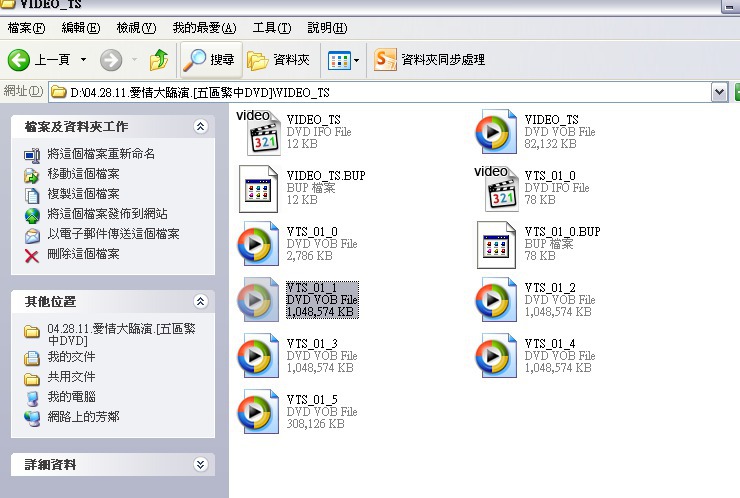740x498 pixels.
Task: Click 將這個檔案重新命名 rename link
Action: [x=101, y=154]
